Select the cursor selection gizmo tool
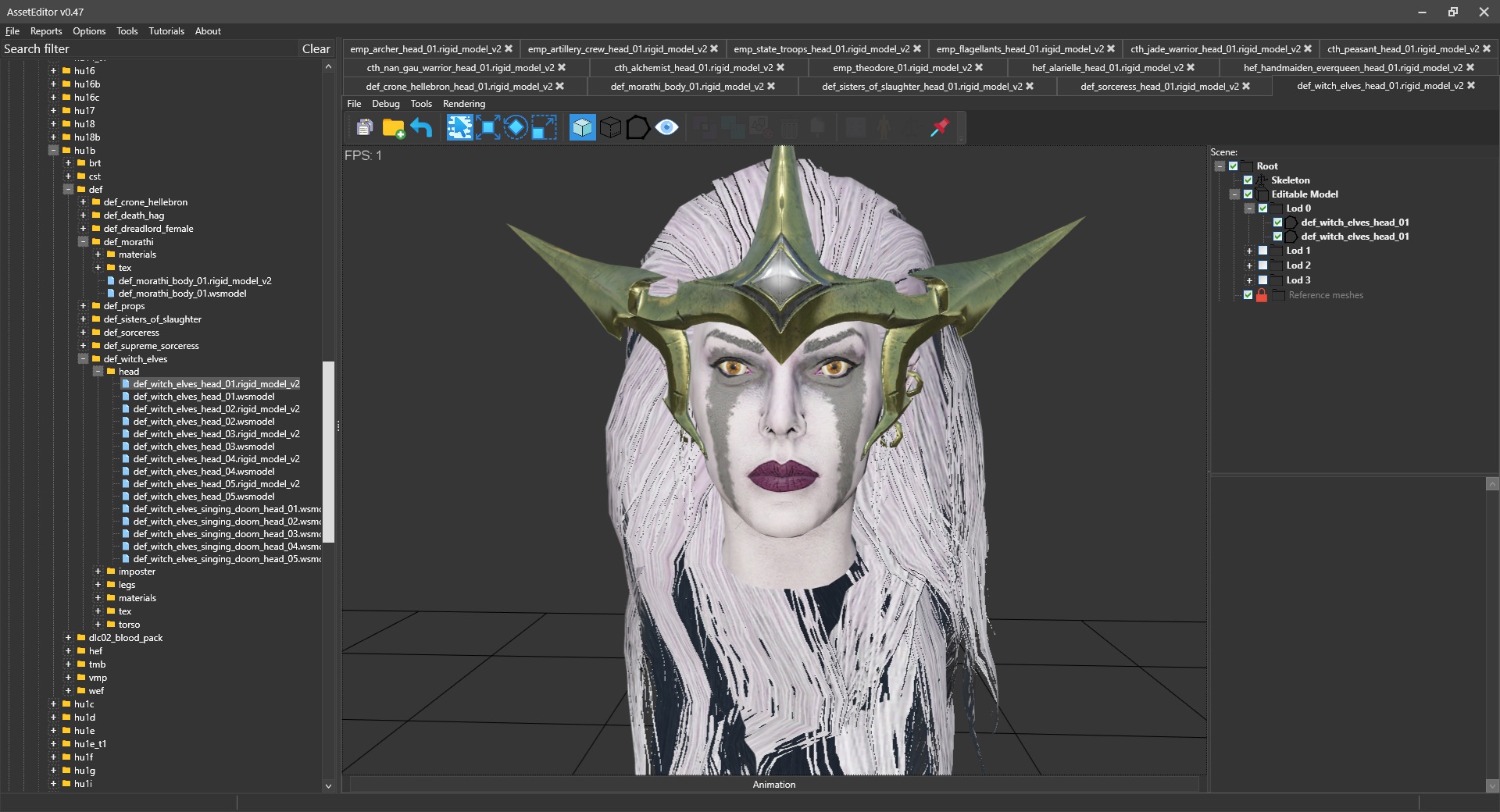Screen dimensions: 1500x812 click(x=459, y=127)
